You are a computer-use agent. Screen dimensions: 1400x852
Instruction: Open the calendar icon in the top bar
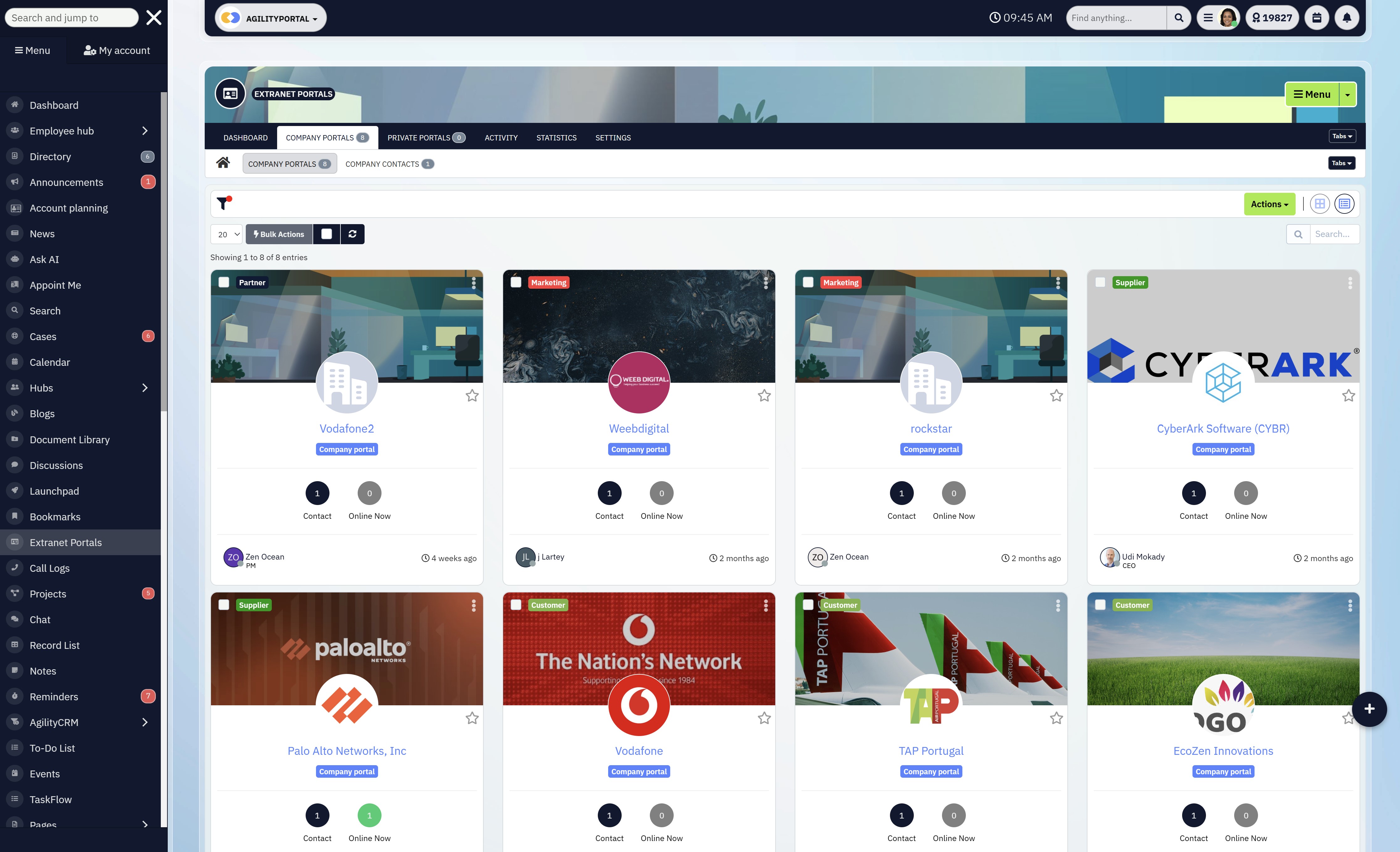coord(1317,18)
